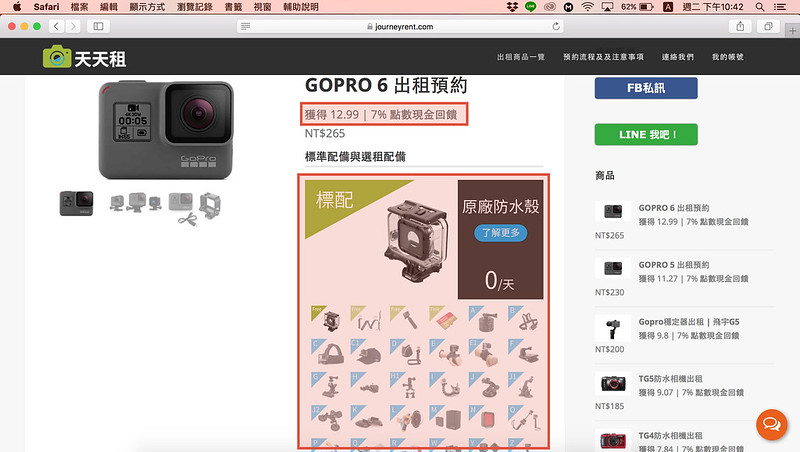Open the orange chat bubble widget
This screenshot has width=800, height=452.
(x=771, y=424)
